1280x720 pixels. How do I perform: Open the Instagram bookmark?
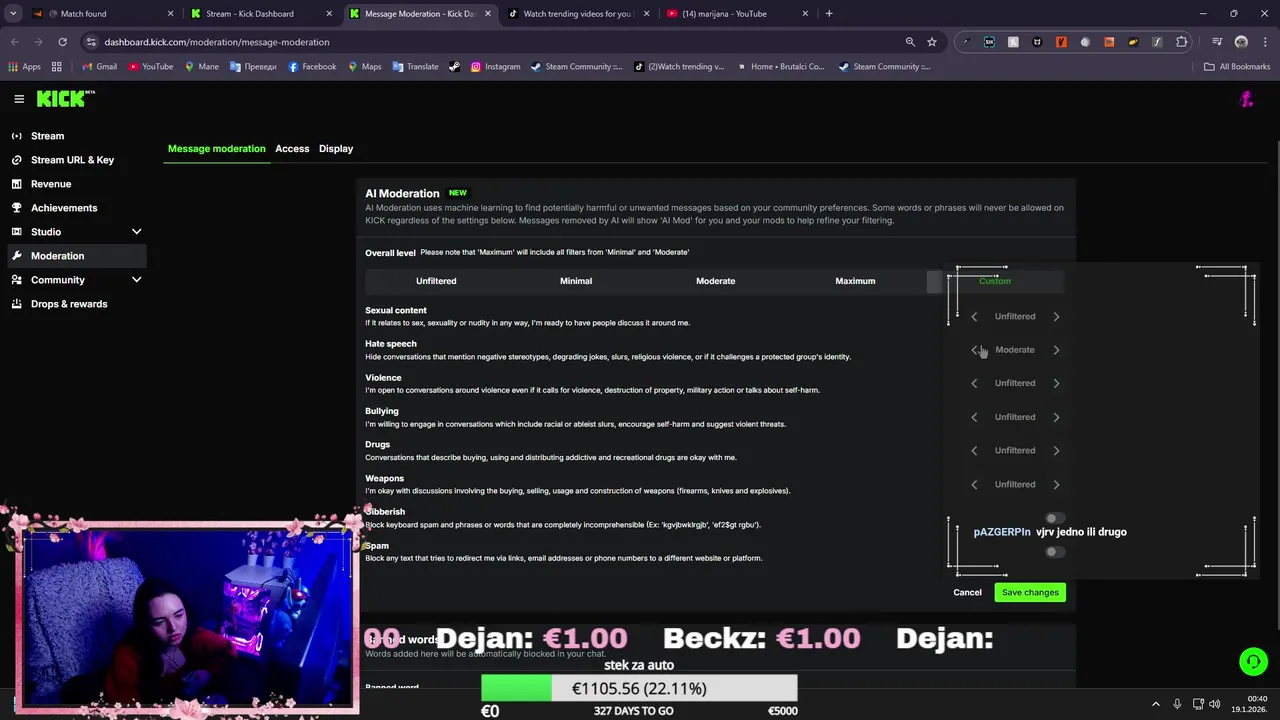tap(495, 67)
